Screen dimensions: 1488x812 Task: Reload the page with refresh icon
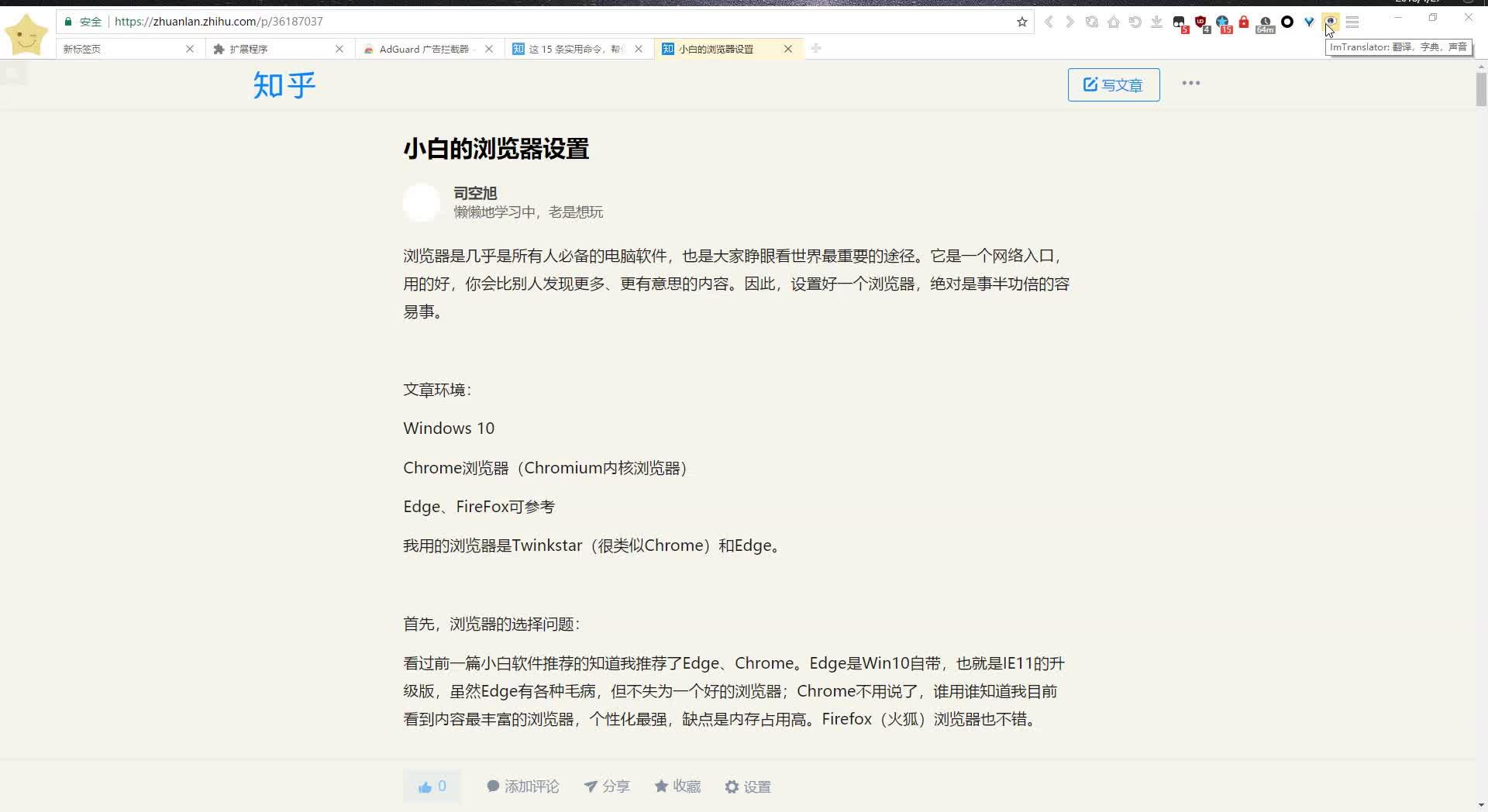[1092, 22]
